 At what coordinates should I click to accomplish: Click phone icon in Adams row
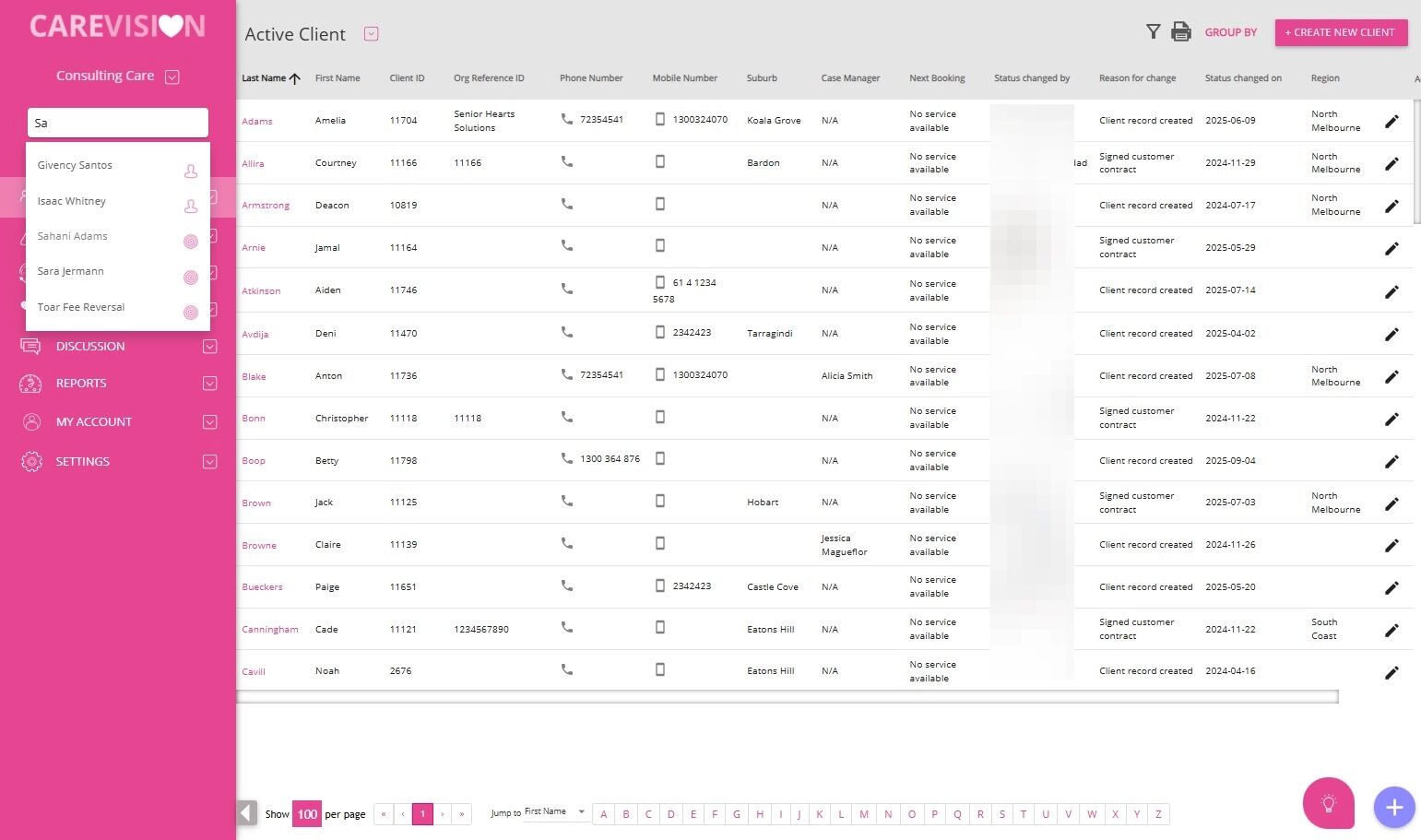click(567, 119)
